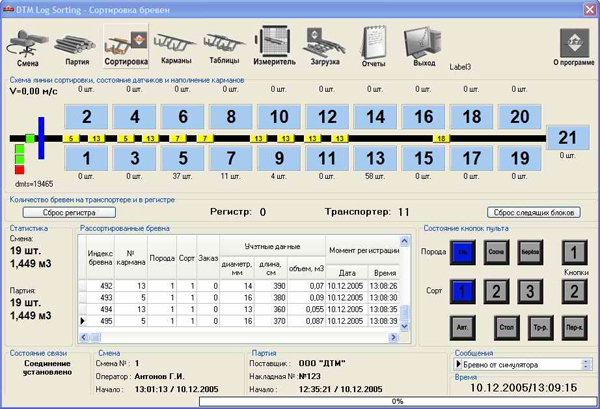
Task: Toggle the Сосна species button
Action: coord(496,252)
